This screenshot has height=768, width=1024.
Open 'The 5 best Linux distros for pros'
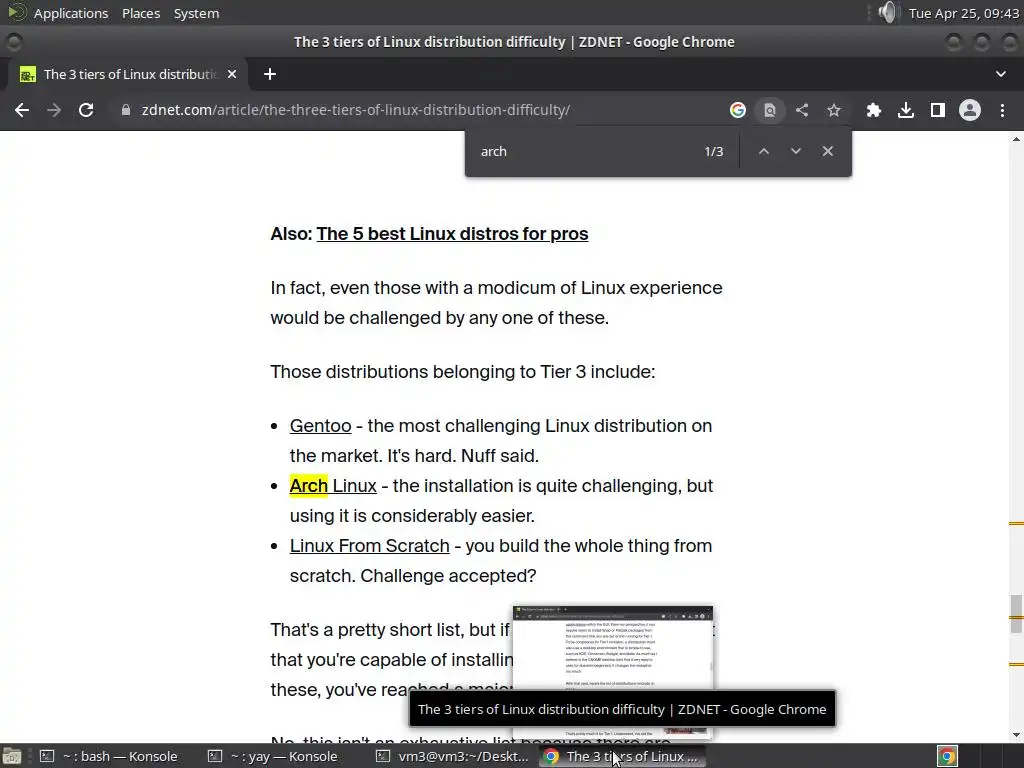[452, 234]
